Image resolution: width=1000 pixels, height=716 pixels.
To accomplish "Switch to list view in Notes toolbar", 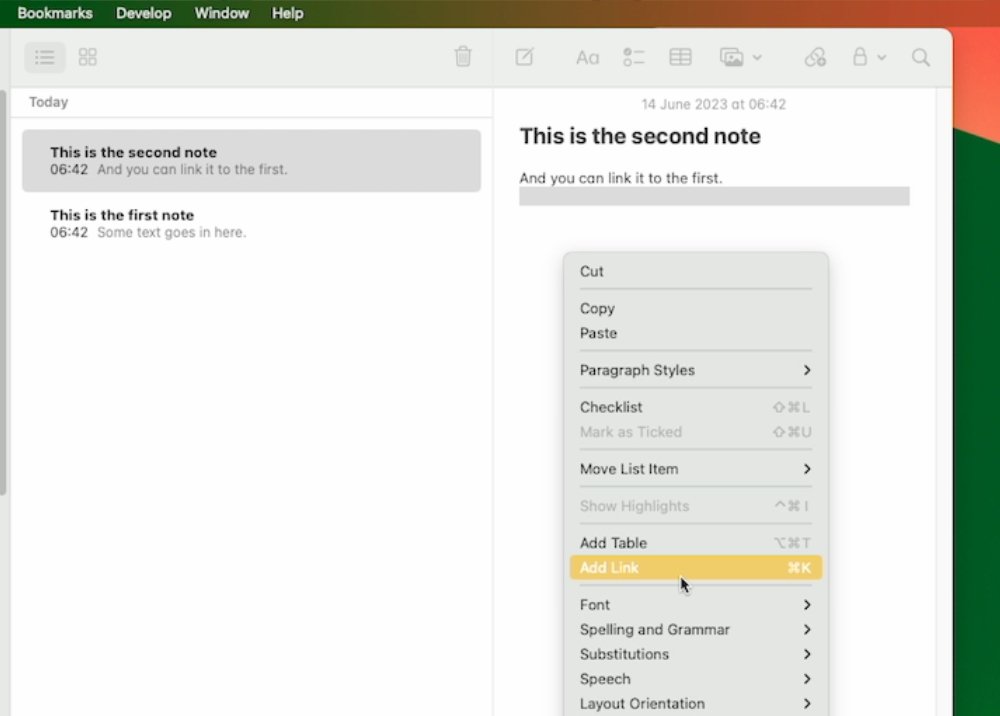I will coord(45,57).
